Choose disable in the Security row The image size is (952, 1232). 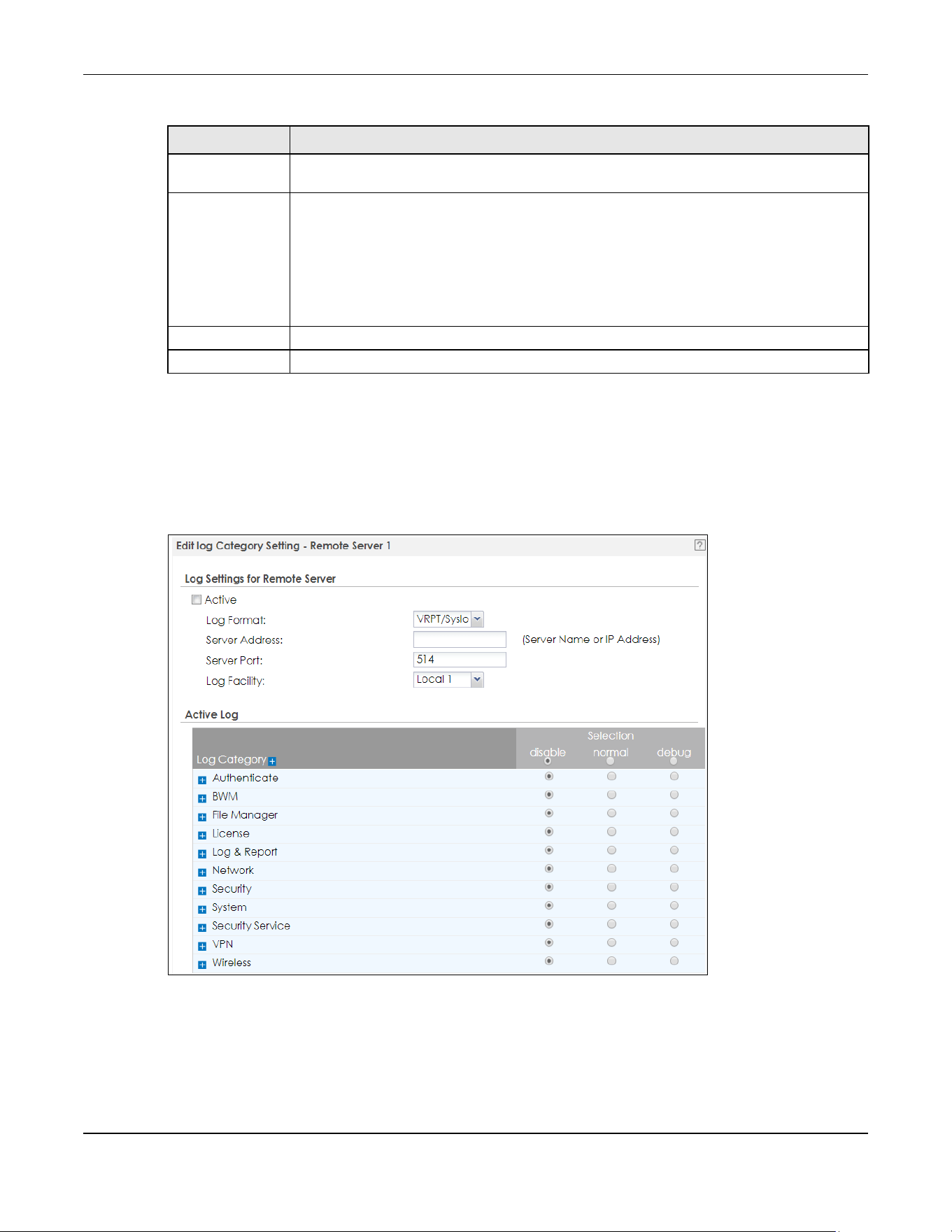click(549, 887)
